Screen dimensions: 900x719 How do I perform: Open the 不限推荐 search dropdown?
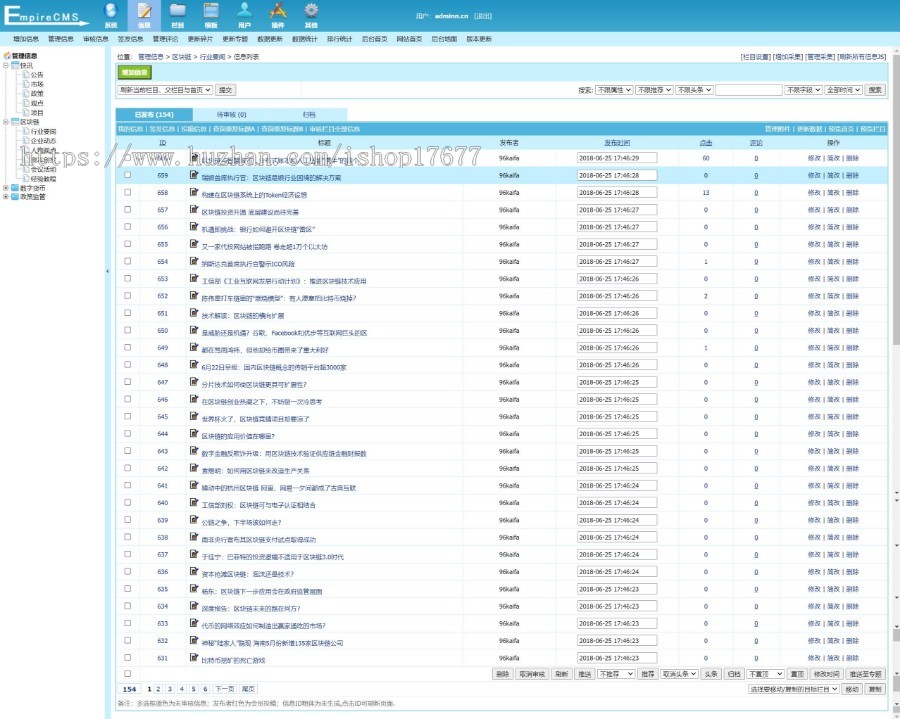click(x=654, y=90)
